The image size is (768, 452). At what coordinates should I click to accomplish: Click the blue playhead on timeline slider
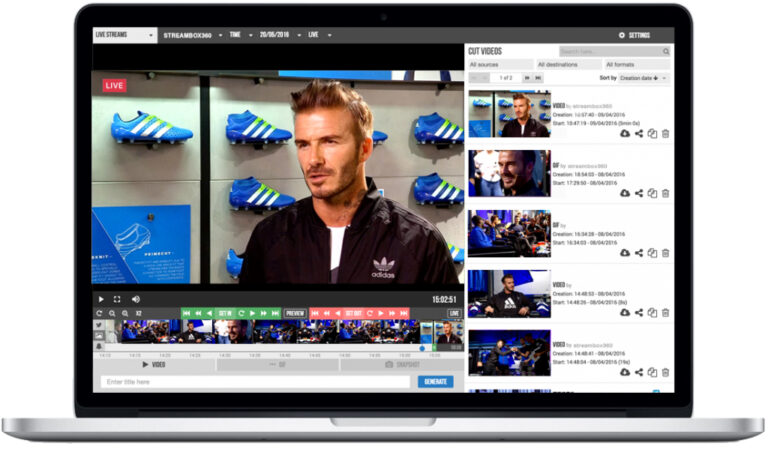[x=422, y=348]
